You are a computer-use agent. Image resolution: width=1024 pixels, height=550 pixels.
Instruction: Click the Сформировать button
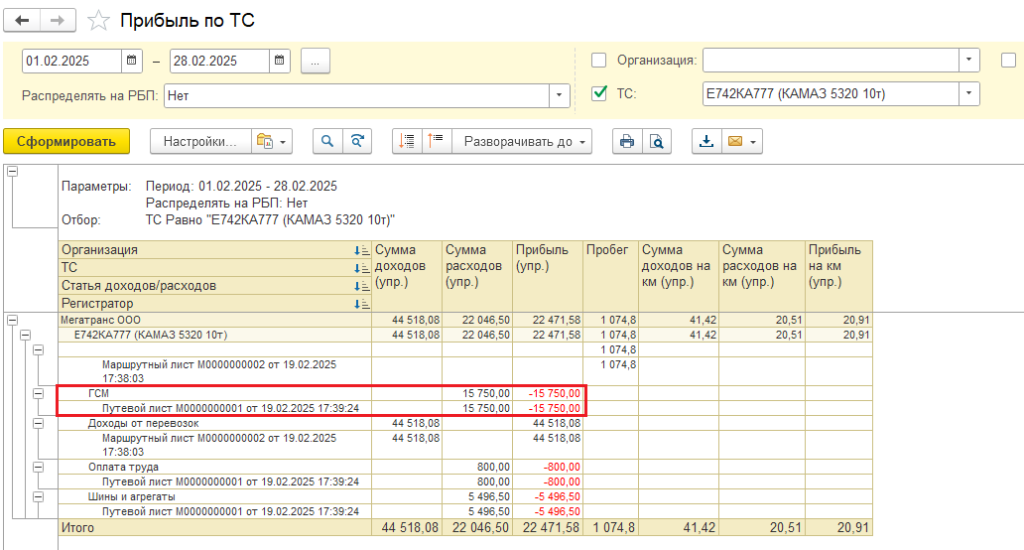[66, 141]
